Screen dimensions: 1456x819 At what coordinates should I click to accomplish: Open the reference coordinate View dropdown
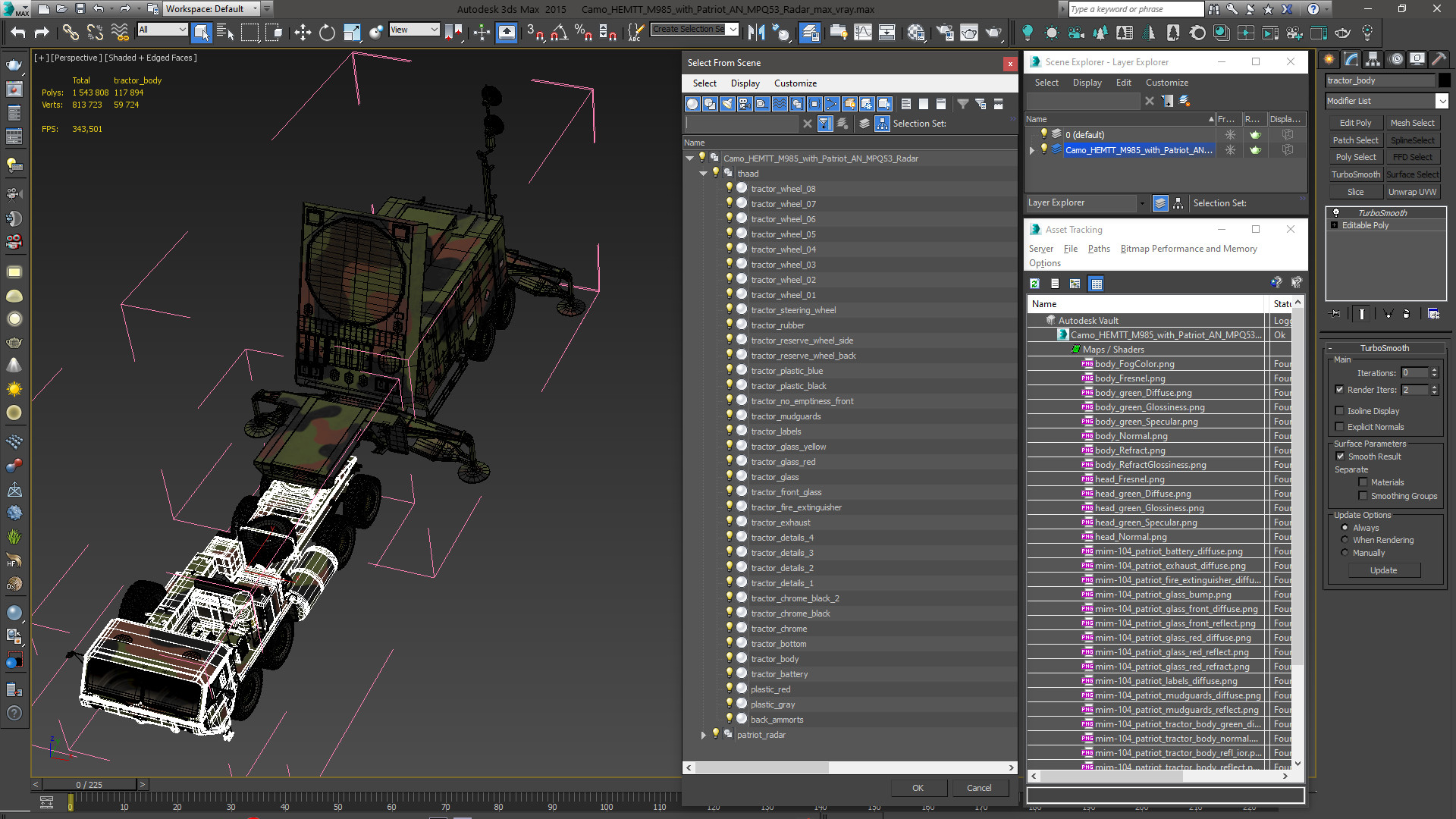pyautogui.click(x=434, y=30)
